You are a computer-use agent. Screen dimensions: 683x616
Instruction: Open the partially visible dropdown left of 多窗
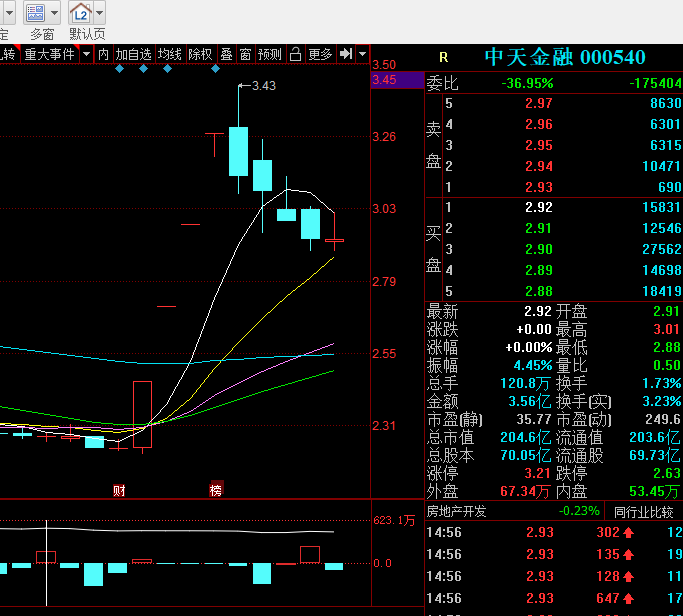pos(8,13)
